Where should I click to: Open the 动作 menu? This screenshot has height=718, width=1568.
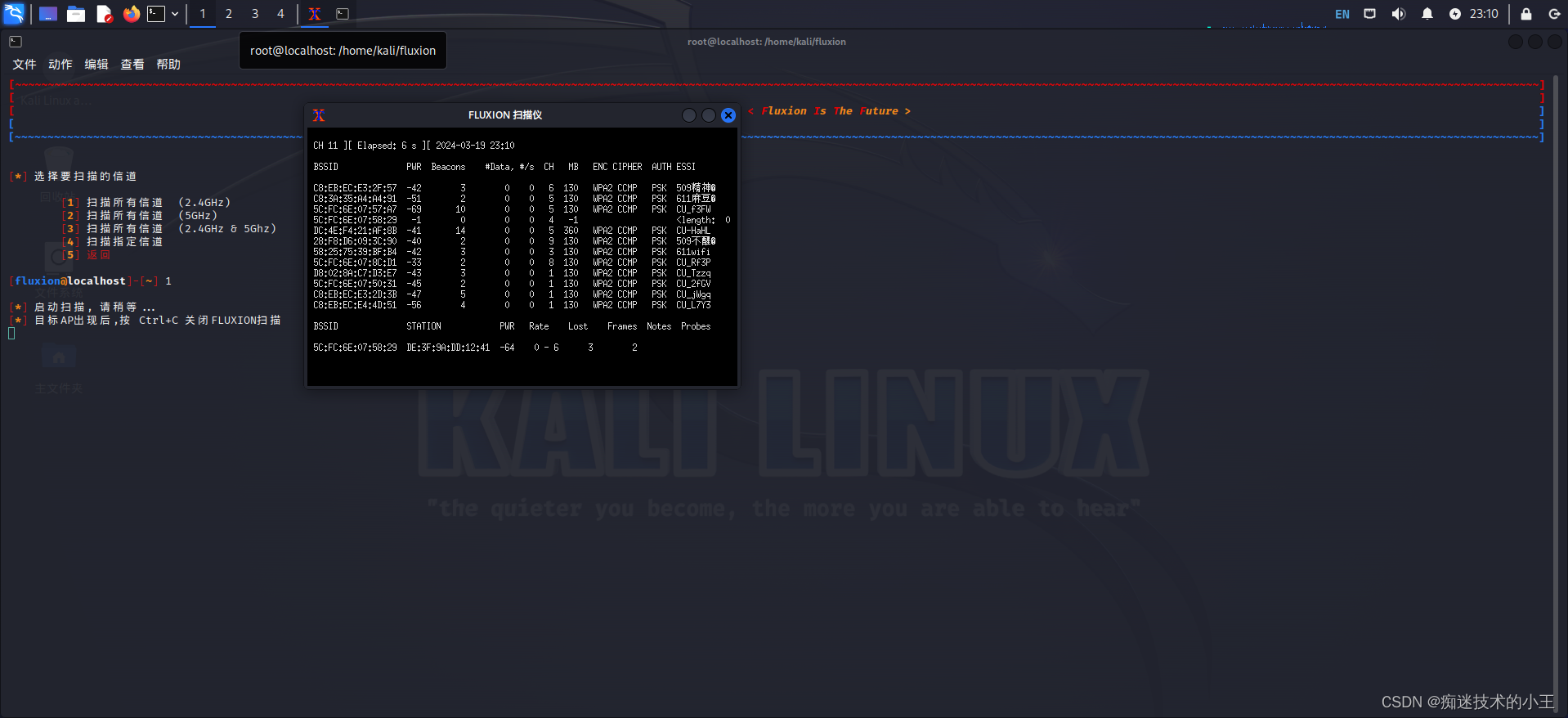tap(60, 64)
